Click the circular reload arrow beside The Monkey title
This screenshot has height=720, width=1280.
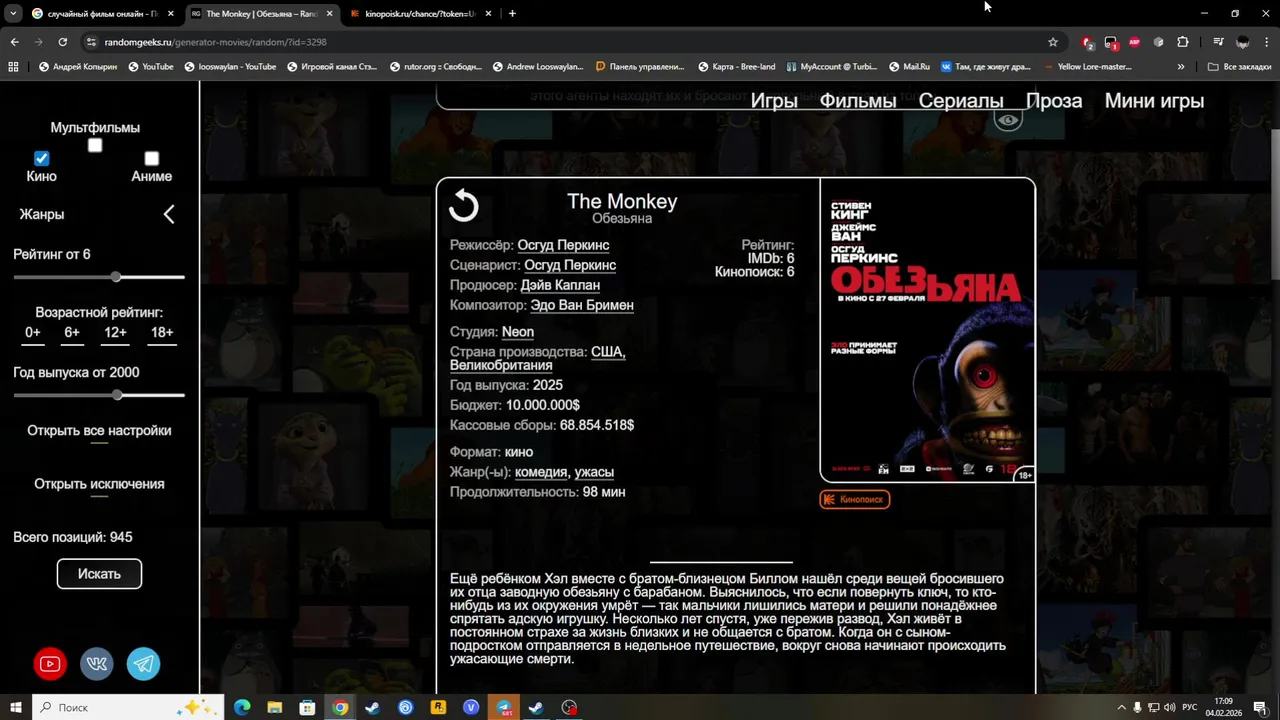point(464,205)
